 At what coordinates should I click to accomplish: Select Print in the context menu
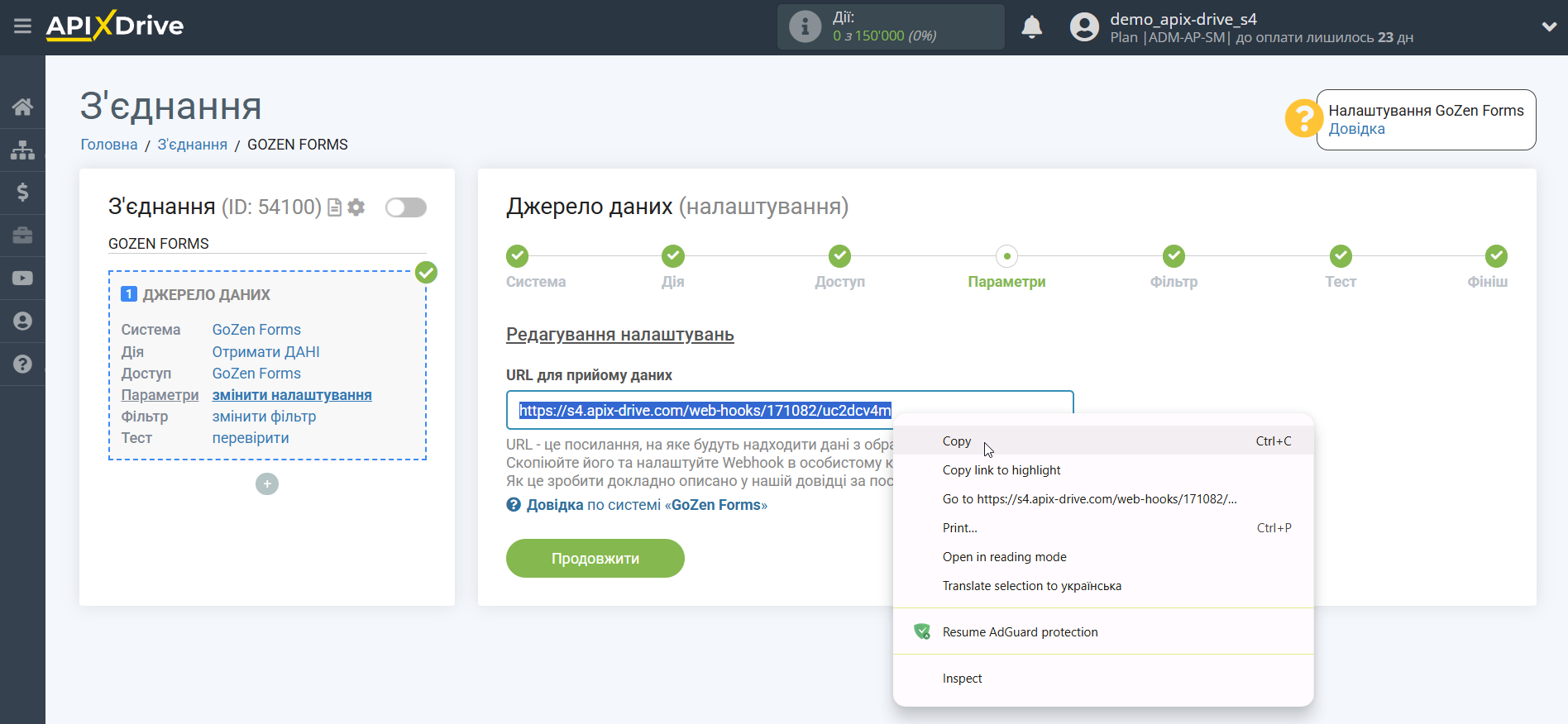click(x=1103, y=528)
